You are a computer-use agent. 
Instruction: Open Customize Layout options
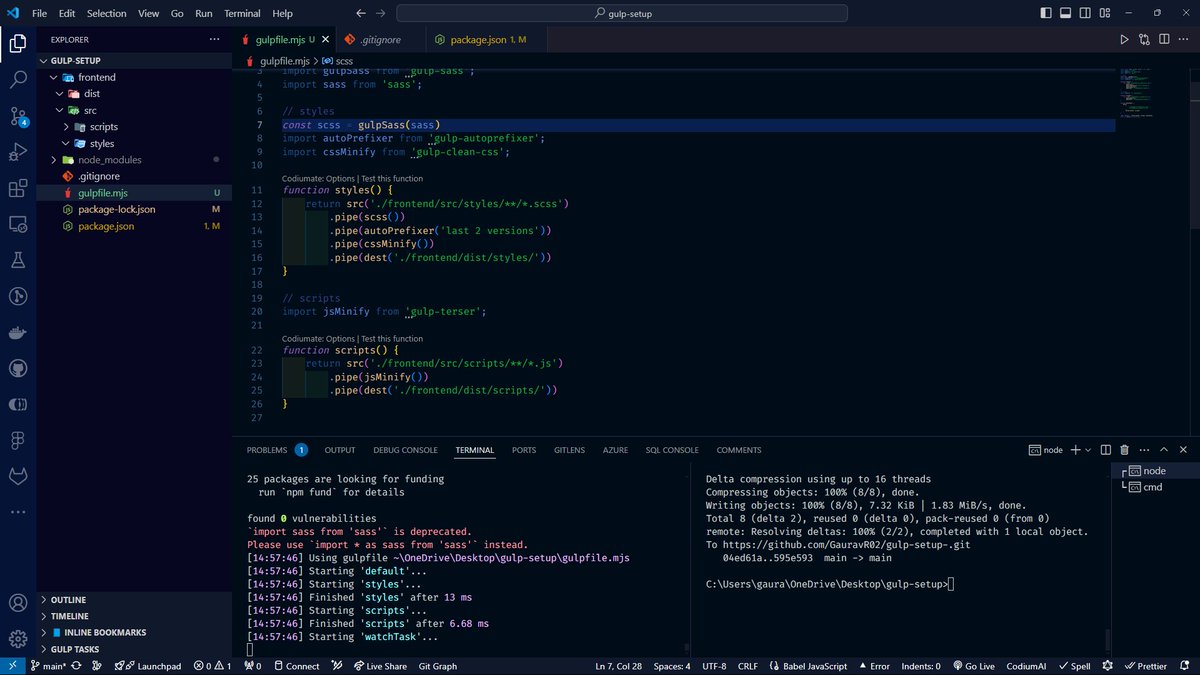1103,13
